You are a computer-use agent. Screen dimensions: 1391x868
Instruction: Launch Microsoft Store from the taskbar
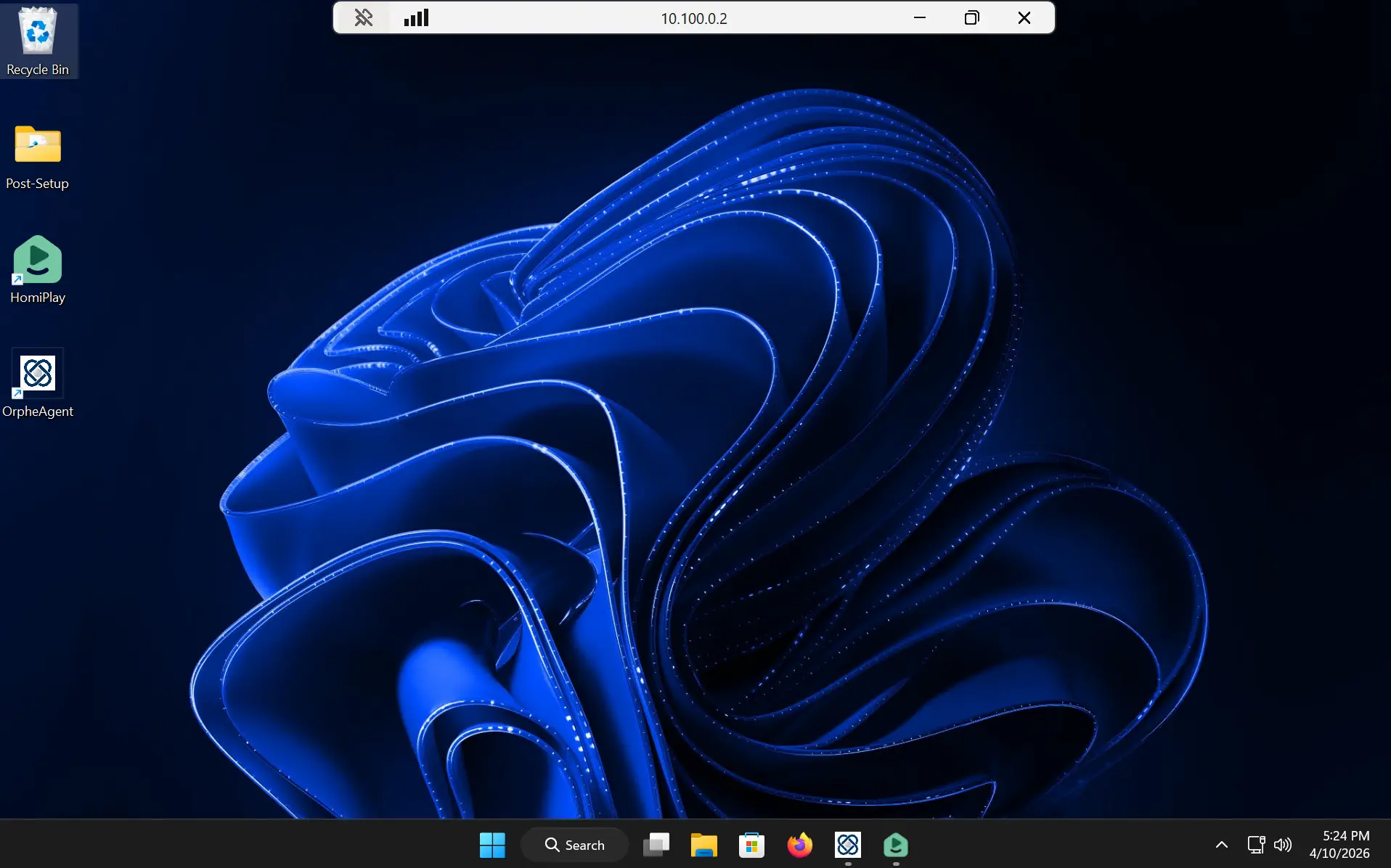click(x=751, y=845)
